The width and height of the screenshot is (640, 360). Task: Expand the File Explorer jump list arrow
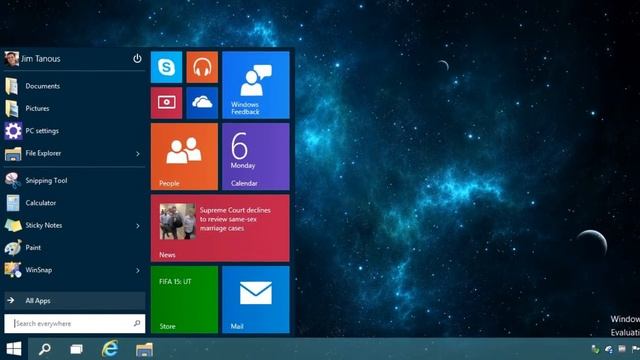pos(138,154)
